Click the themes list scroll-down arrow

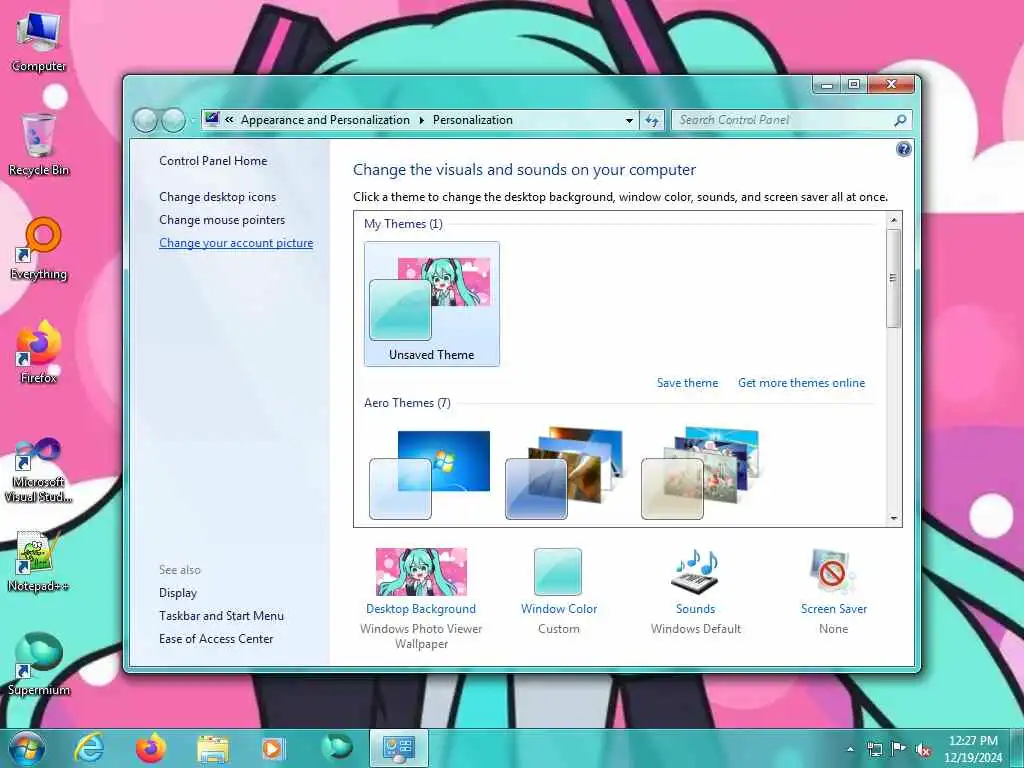[893, 519]
